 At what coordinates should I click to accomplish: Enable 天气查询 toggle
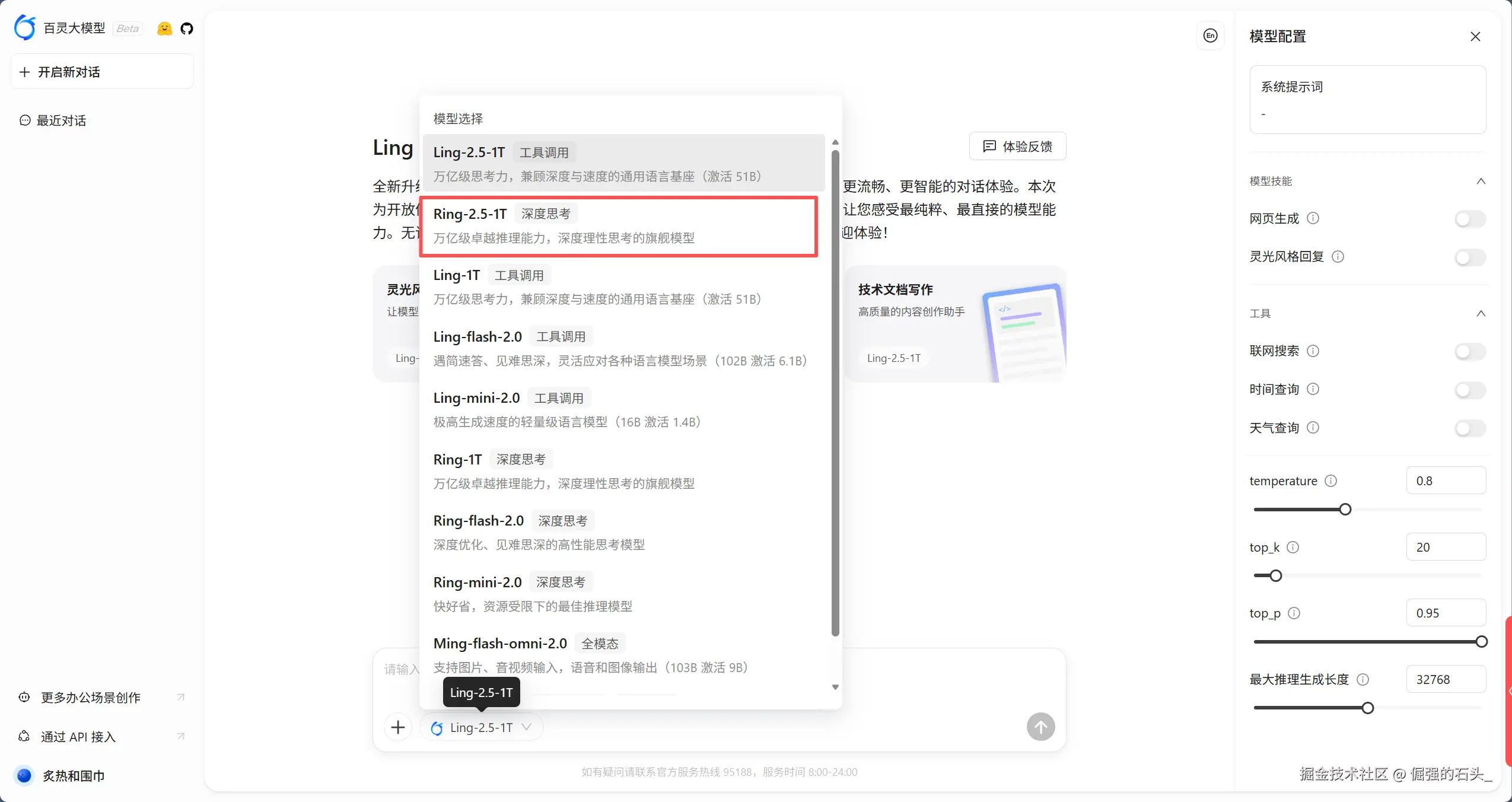click(x=1470, y=428)
